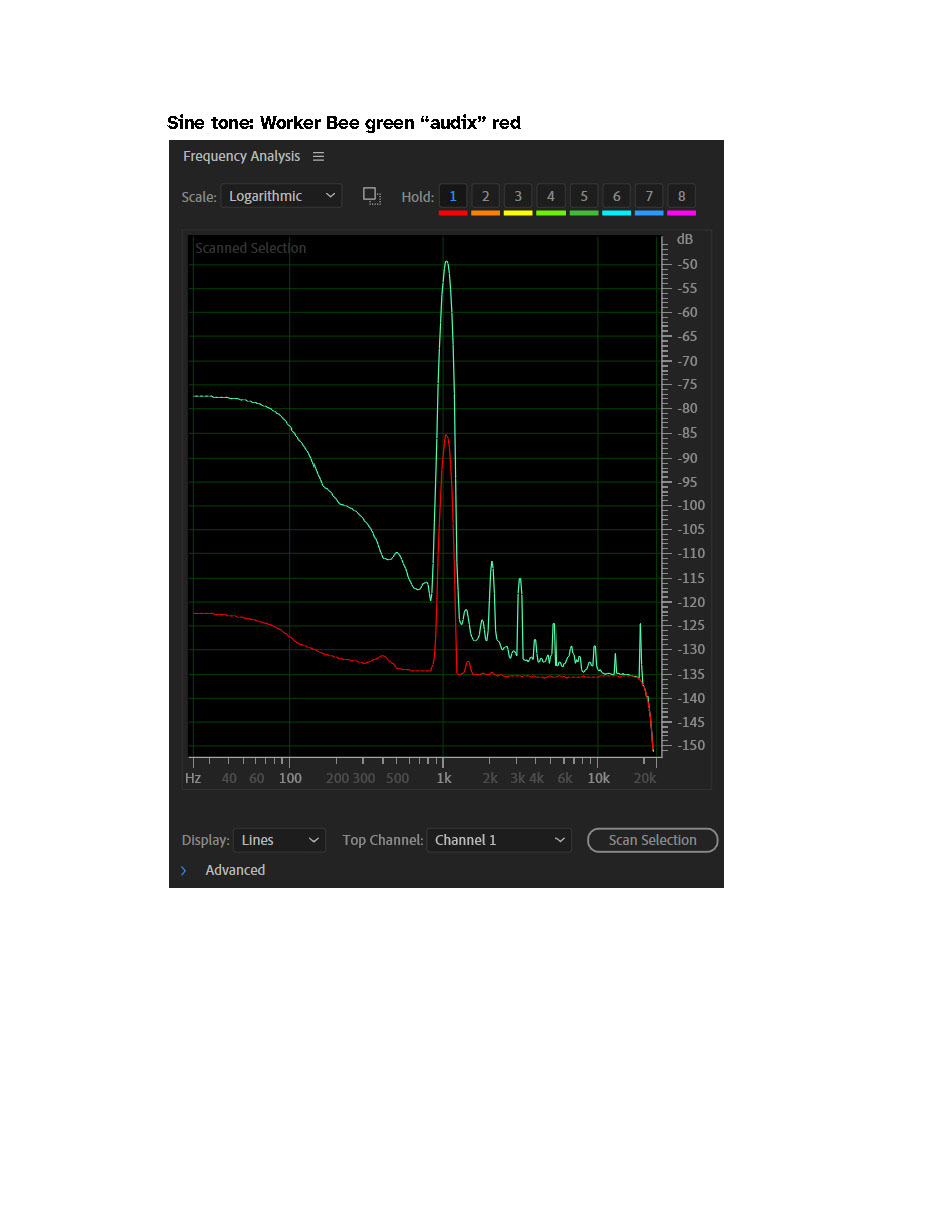Toggle Hold button 1
944x1221 pixels.
click(452, 196)
